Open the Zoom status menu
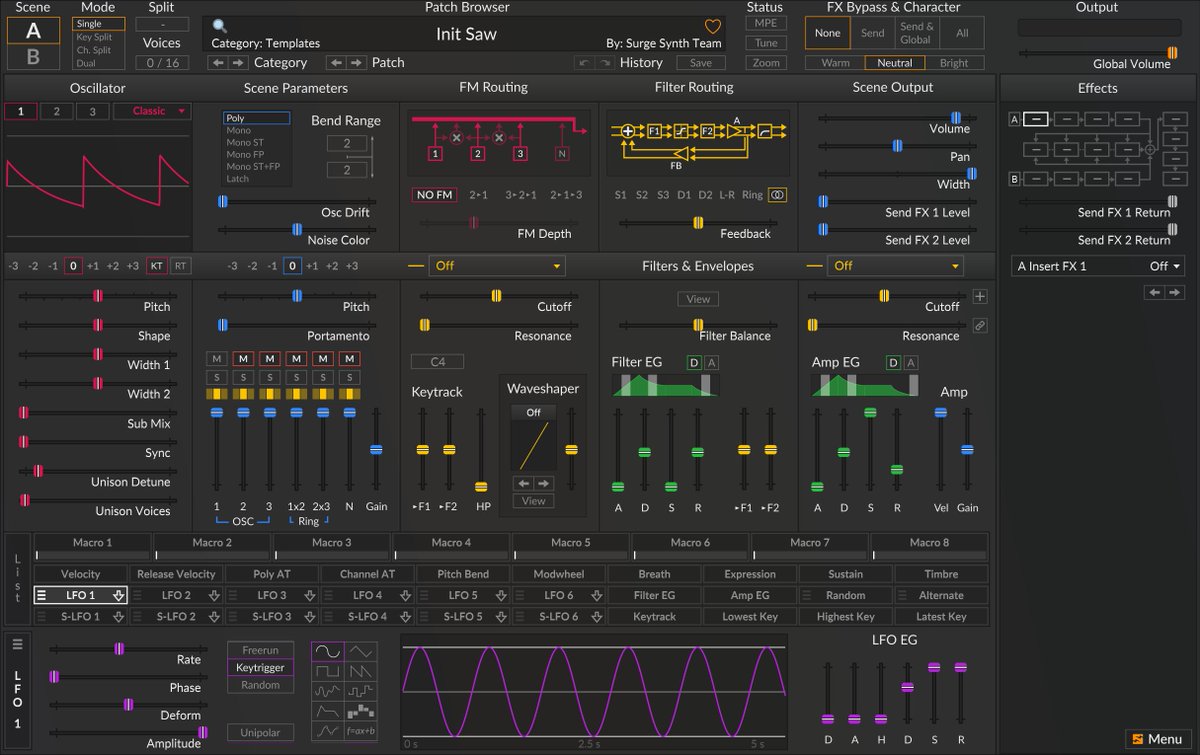This screenshot has width=1200, height=755. click(x=765, y=63)
